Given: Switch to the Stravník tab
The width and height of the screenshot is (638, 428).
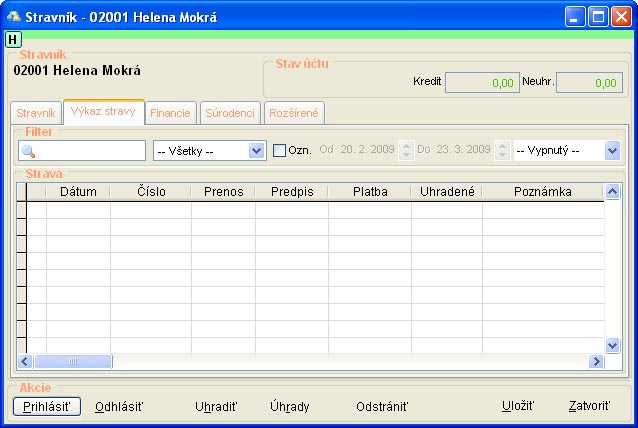Looking at the screenshot, I should 36,113.
